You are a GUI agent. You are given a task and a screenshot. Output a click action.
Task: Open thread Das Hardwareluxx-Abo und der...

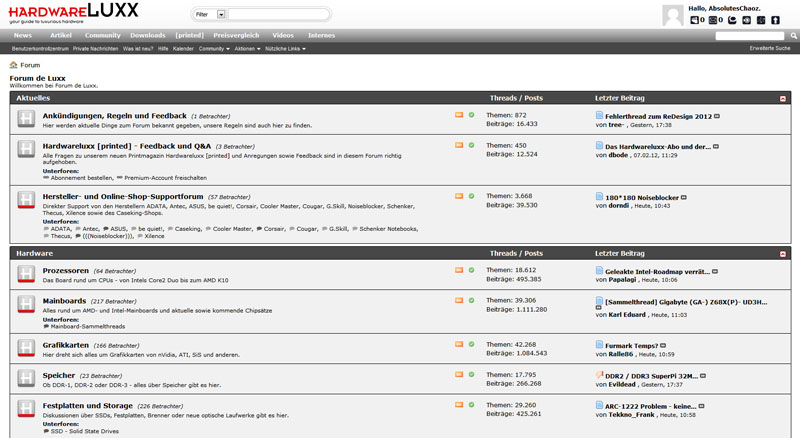click(x=658, y=147)
